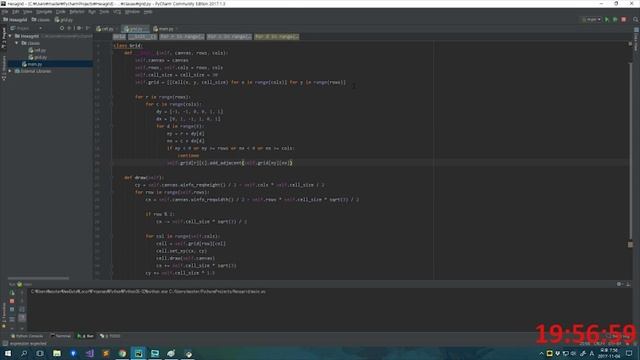Image resolution: width=640 pixels, height=360 pixels.
Task: Click the Project tree horizontal scrollbar
Action: (x=38, y=278)
